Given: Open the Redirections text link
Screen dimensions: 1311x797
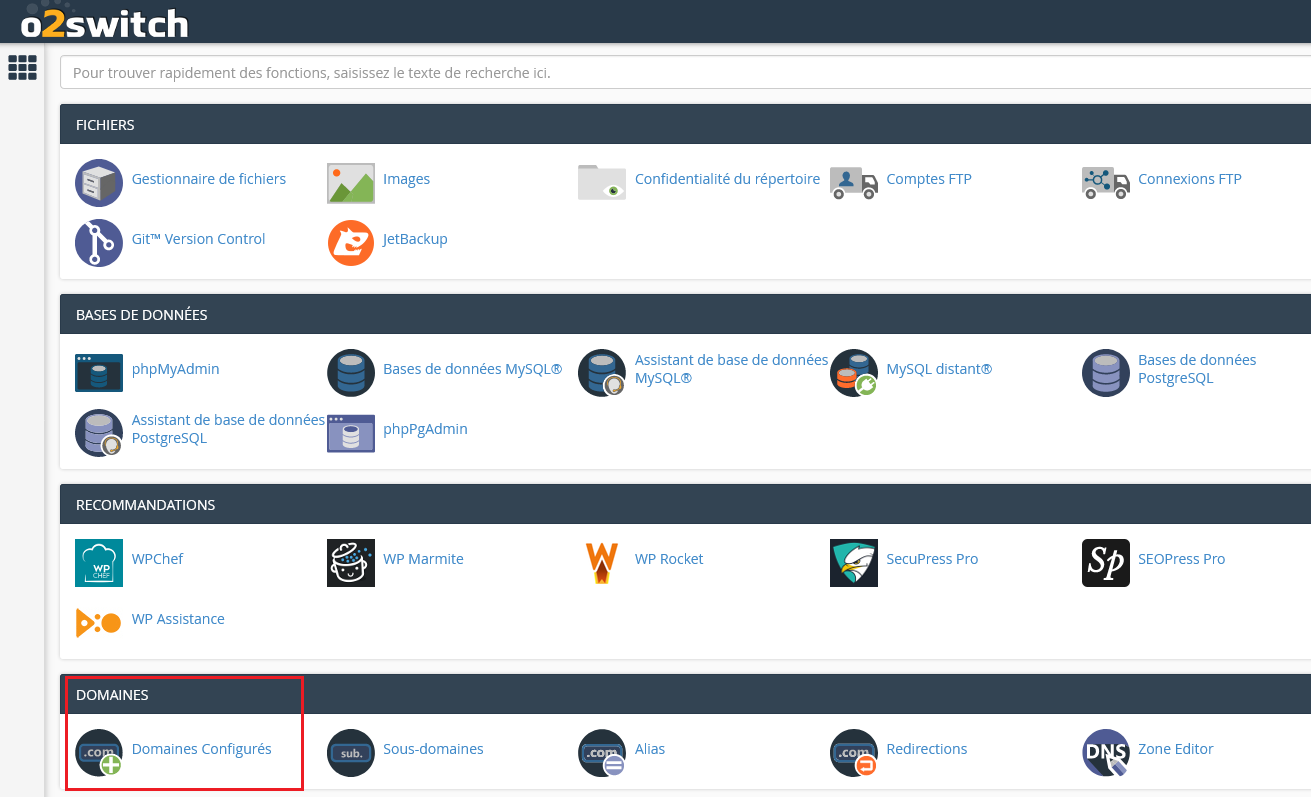Looking at the screenshot, I should click(x=927, y=749).
